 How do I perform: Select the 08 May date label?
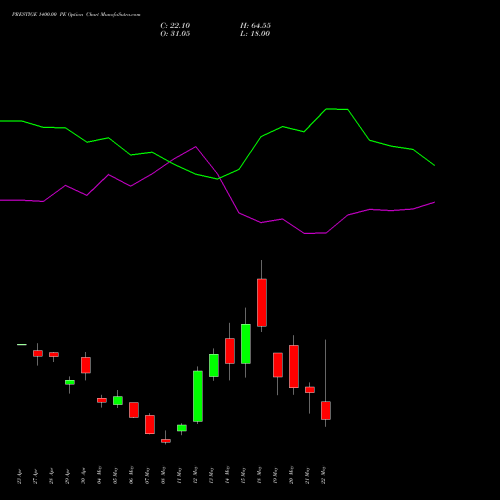(x=163, y=475)
